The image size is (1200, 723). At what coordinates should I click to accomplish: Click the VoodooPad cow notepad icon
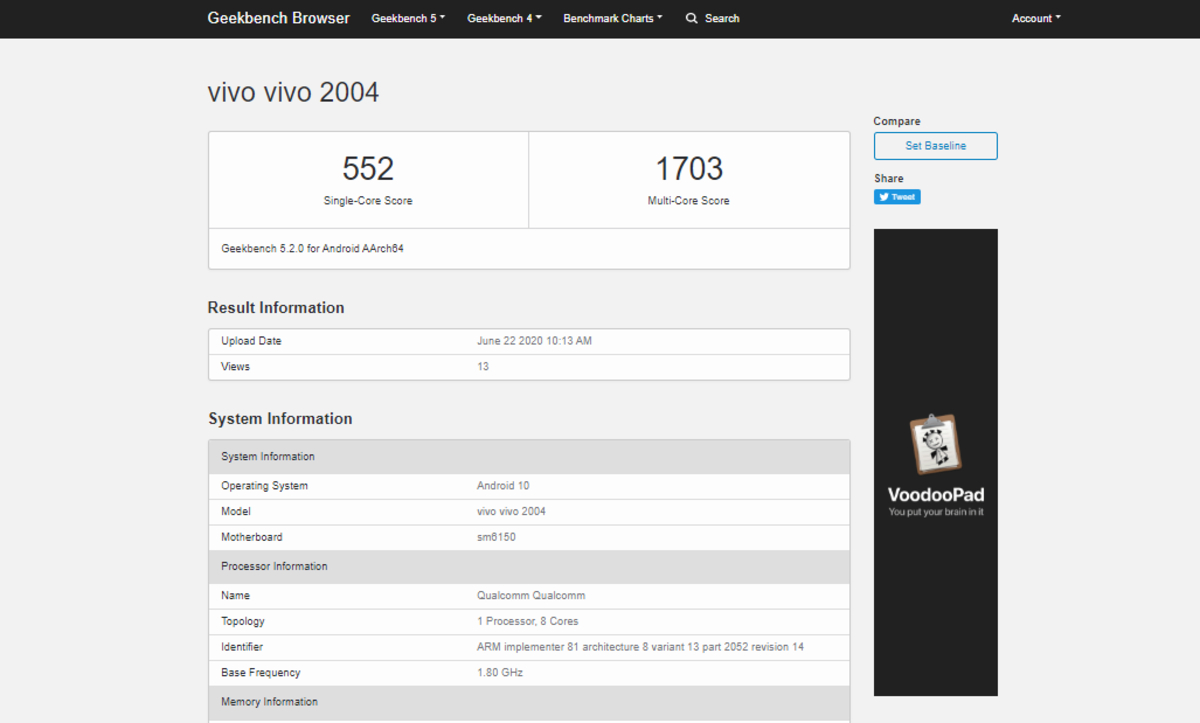[x=934, y=443]
